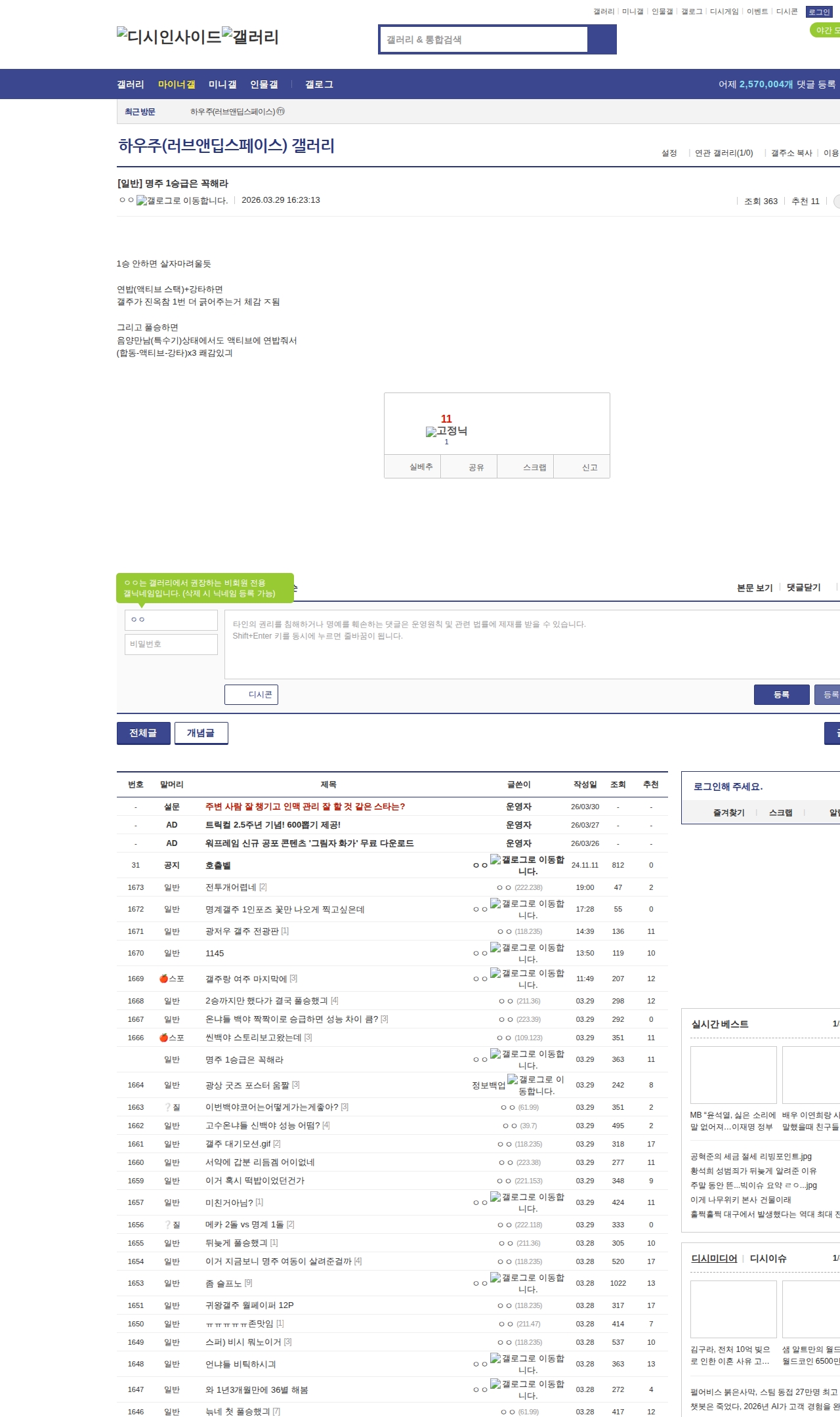Click the apple 스포 icon in row 1669
This screenshot has height=1417, width=840.
pyautogui.click(x=164, y=979)
